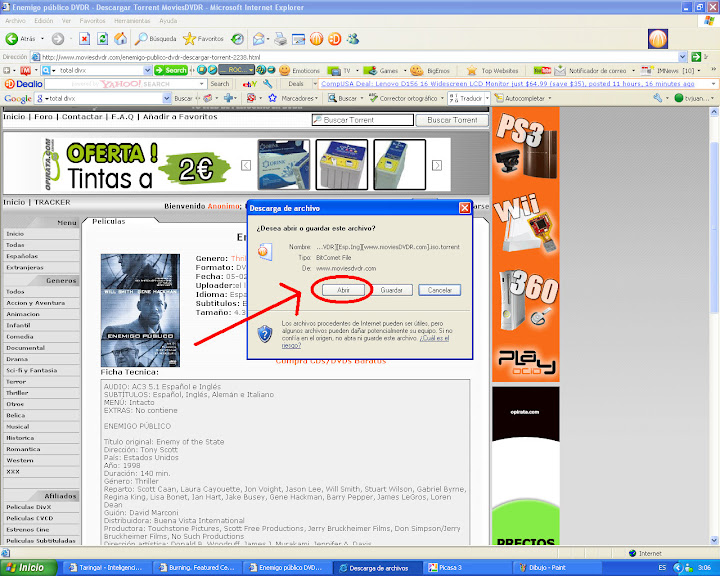This screenshot has width=720, height=576.
Task: Select Thriller in Generos menu
Action: [x=17, y=393]
